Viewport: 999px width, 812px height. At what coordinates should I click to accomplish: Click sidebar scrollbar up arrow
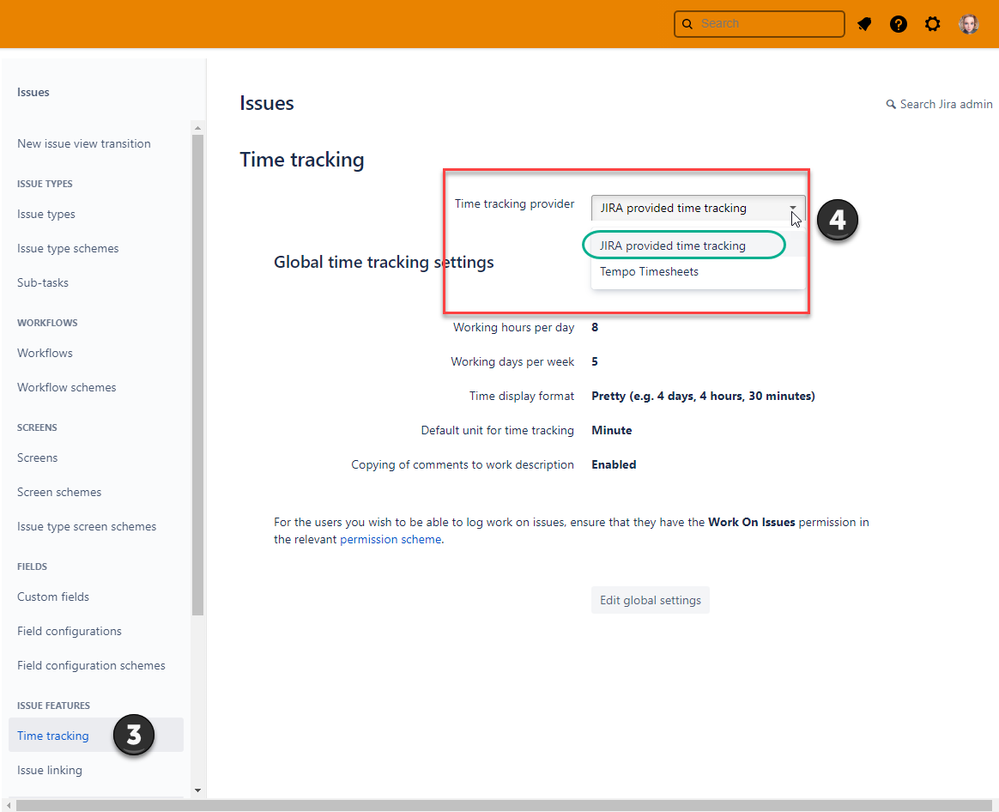click(x=198, y=128)
